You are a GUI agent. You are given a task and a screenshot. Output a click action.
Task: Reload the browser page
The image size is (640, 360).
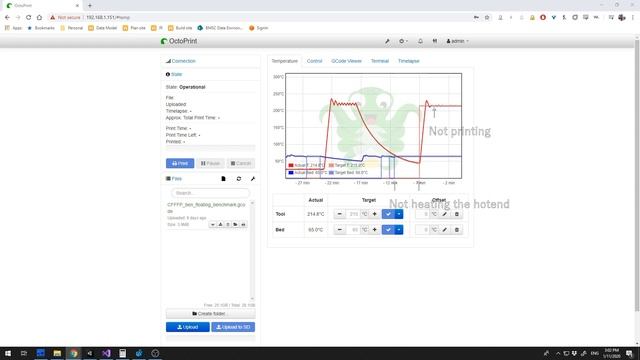[29, 18]
